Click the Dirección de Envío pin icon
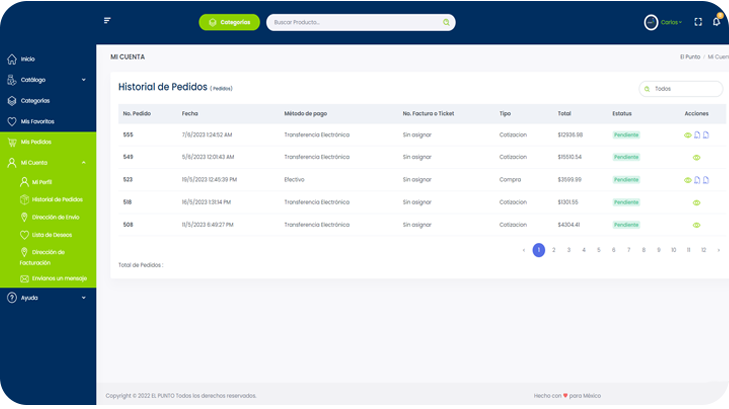This screenshot has height=409, width=729. pos(24,217)
